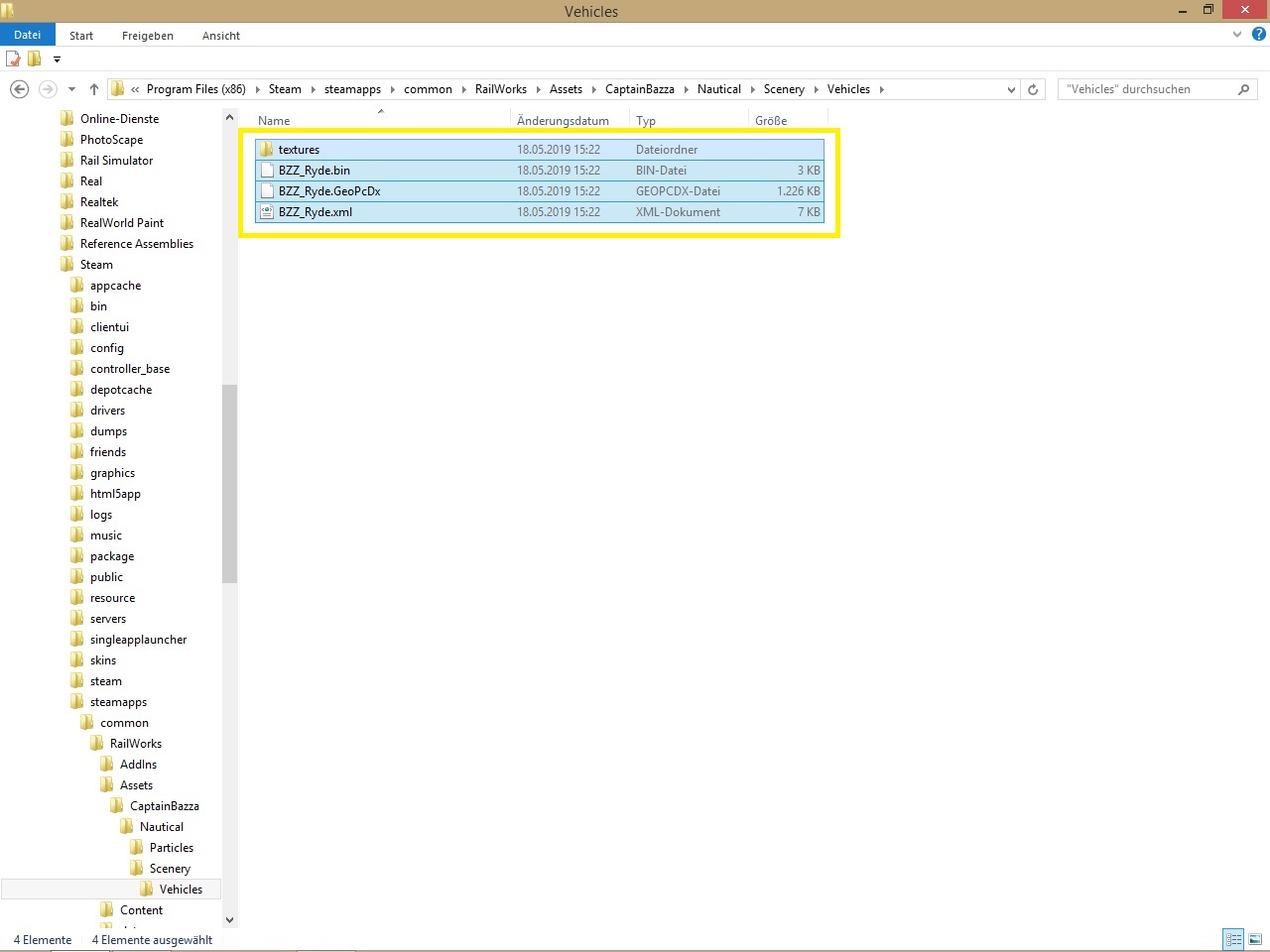The image size is (1270, 952).
Task: Click the New folder icon in quick access toolbar
Action: (35, 59)
